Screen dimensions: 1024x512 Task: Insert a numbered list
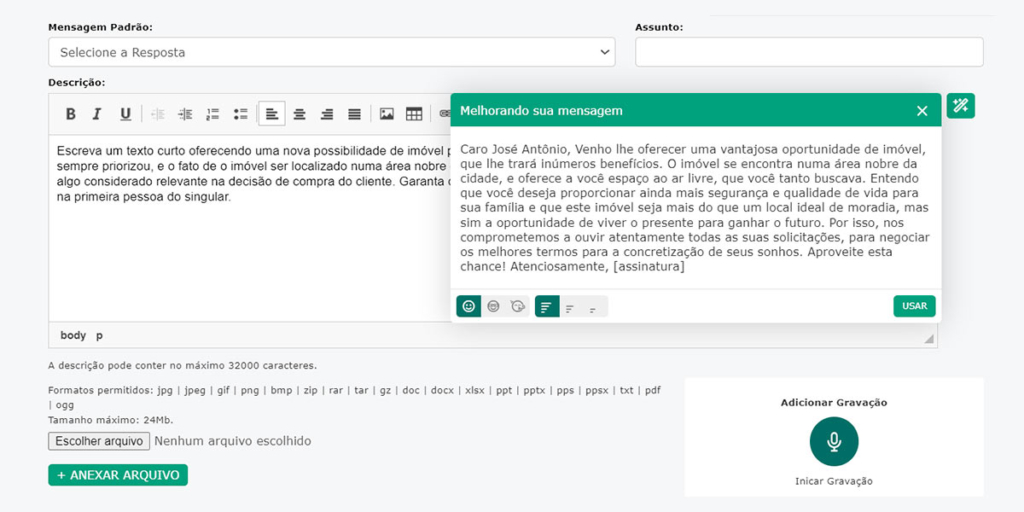[213, 114]
